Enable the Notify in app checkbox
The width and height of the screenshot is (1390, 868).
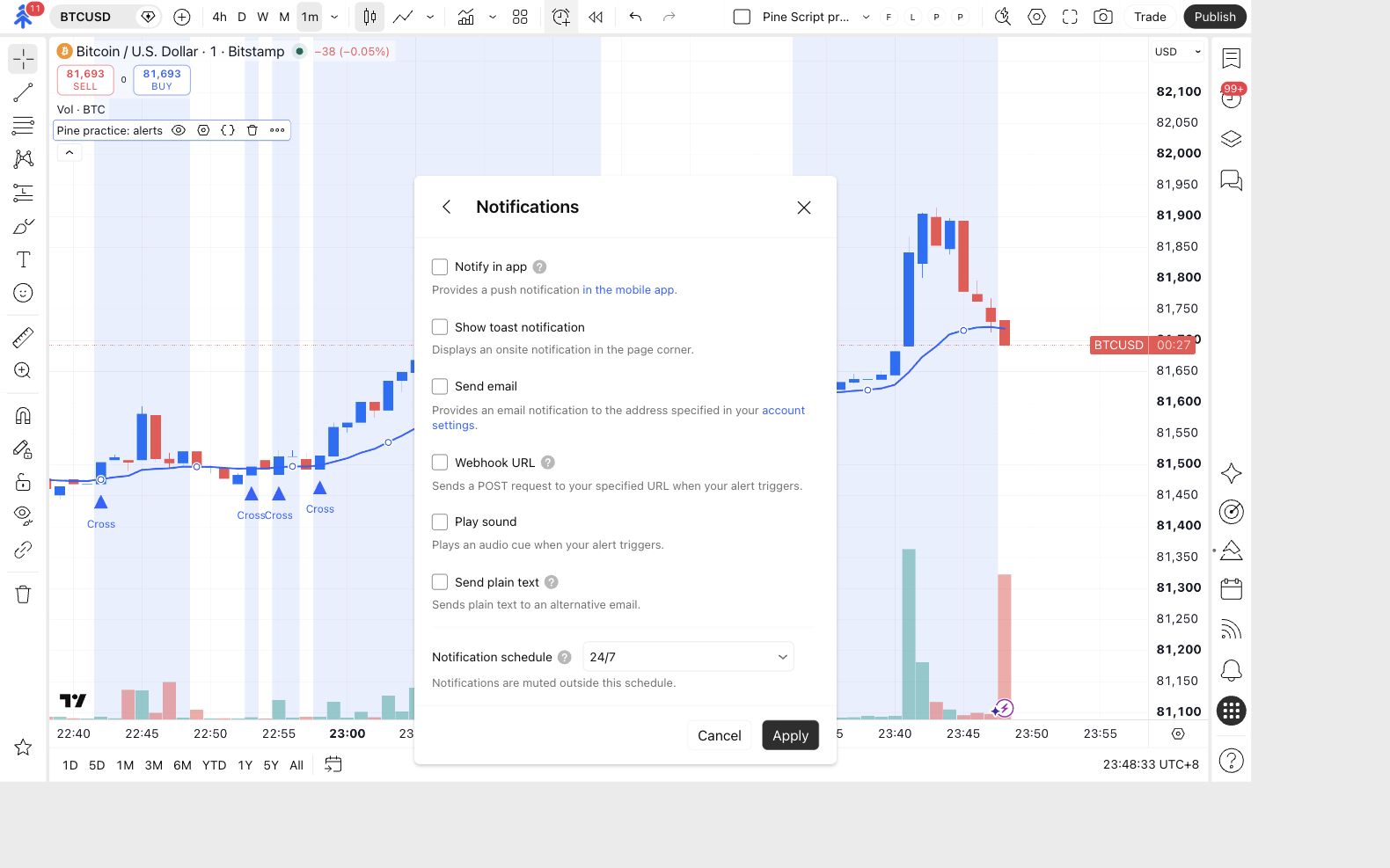click(440, 266)
